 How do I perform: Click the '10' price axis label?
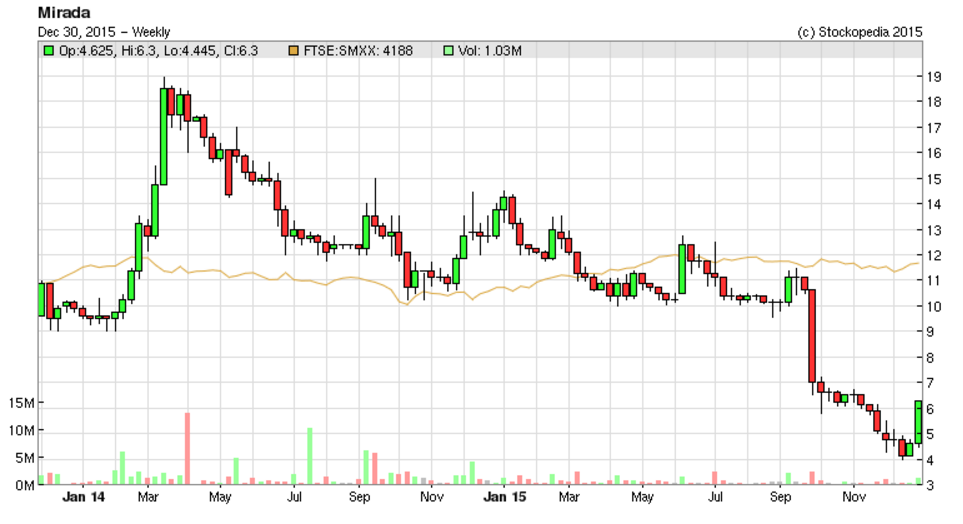[x=934, y=306]
